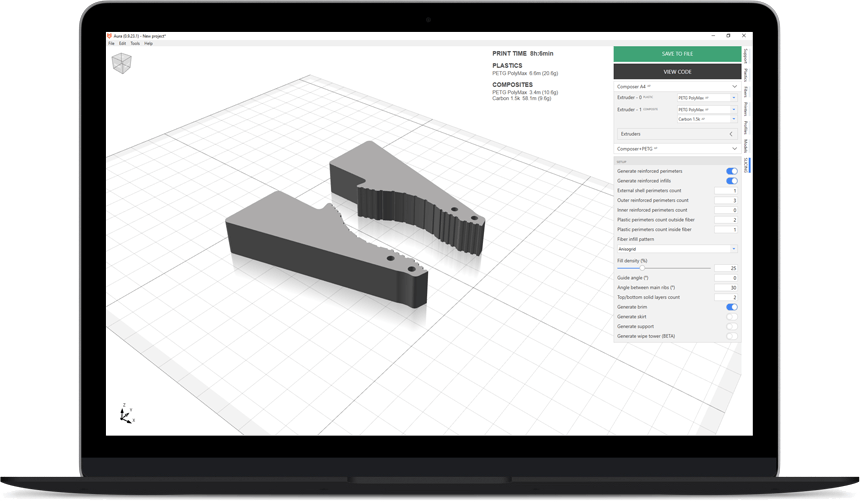The height and width of the screenshot is (504, 860).
Task: Toggle Generate reinforced infills switch
Action: tap(732, 181)
